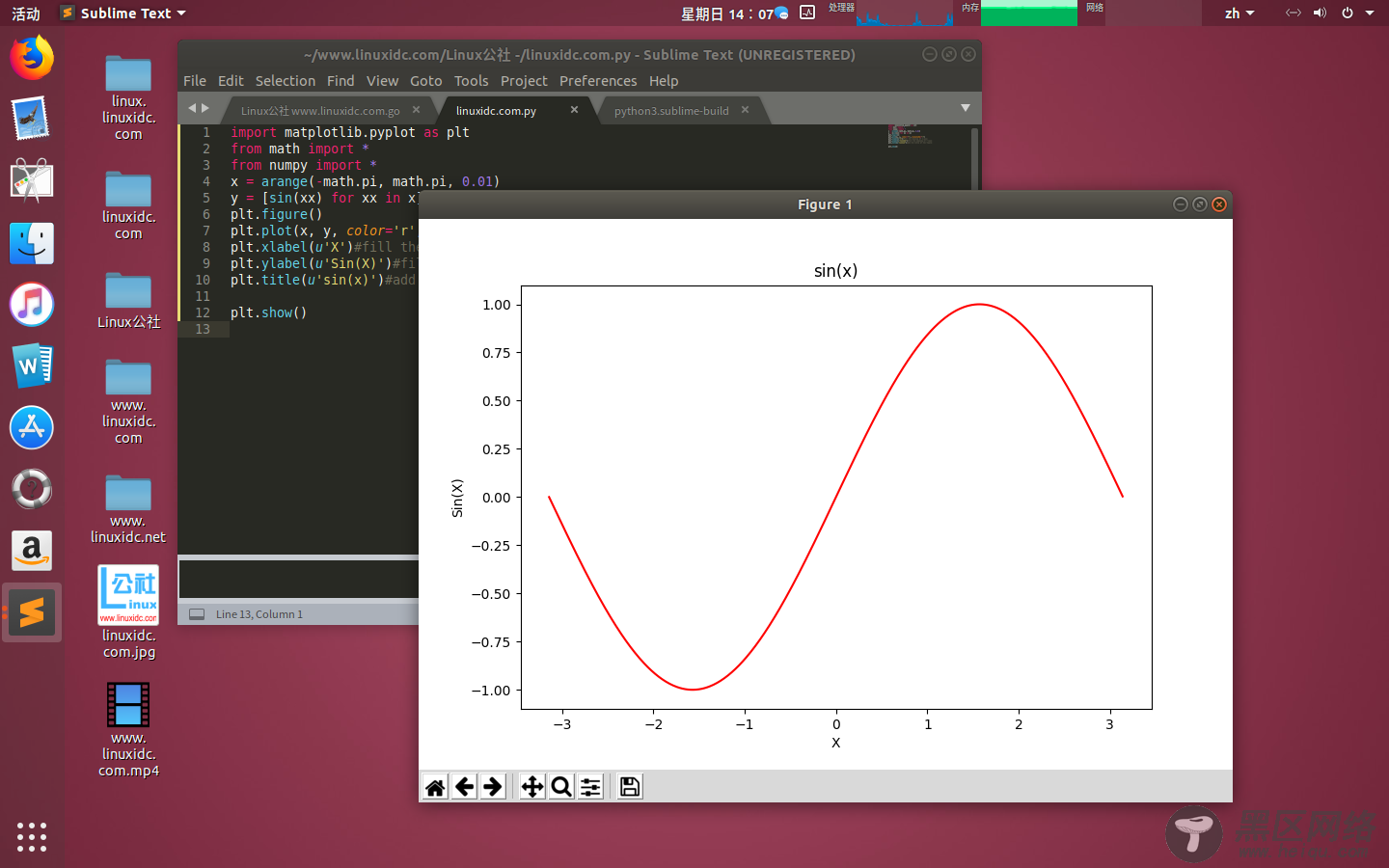Open the Find menu

(x=340, y=81)
